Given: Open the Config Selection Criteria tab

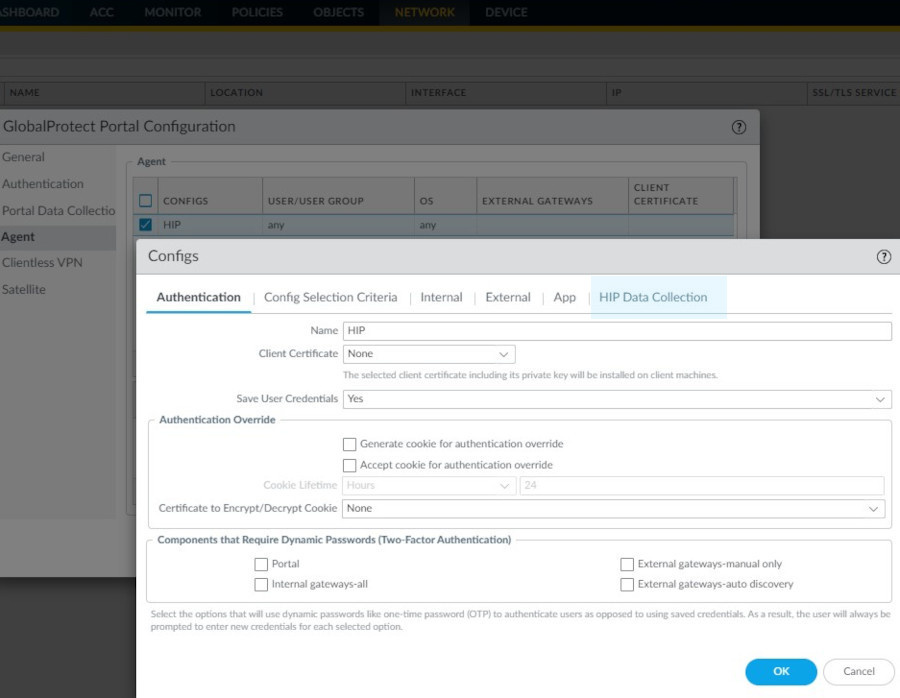Looking at the screenshot, I should tap(331, 297).
